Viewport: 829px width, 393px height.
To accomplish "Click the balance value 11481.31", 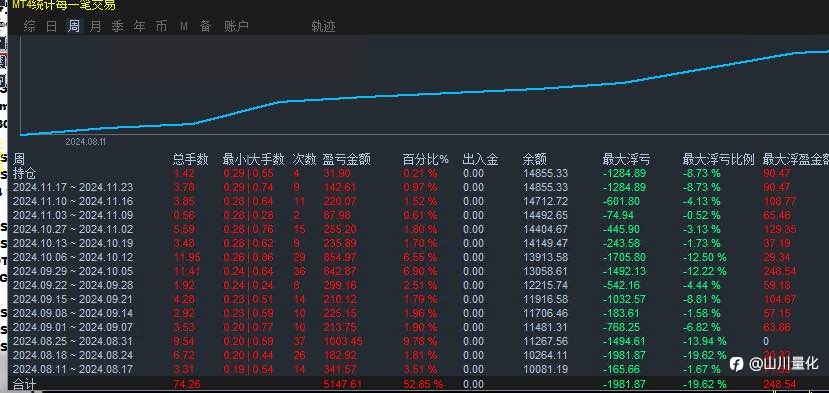I will pyautogui.click(x=545, y=327).
